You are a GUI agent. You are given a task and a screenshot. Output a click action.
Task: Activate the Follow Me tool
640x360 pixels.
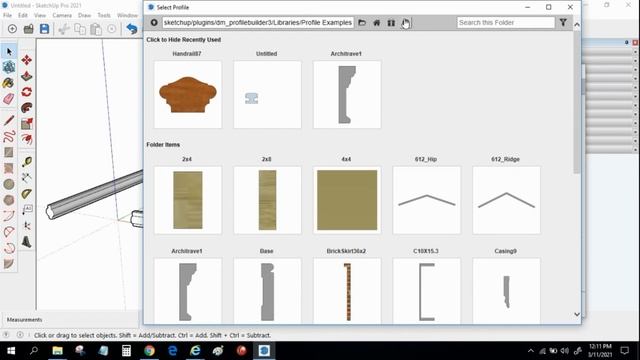[x=27, y=108]
